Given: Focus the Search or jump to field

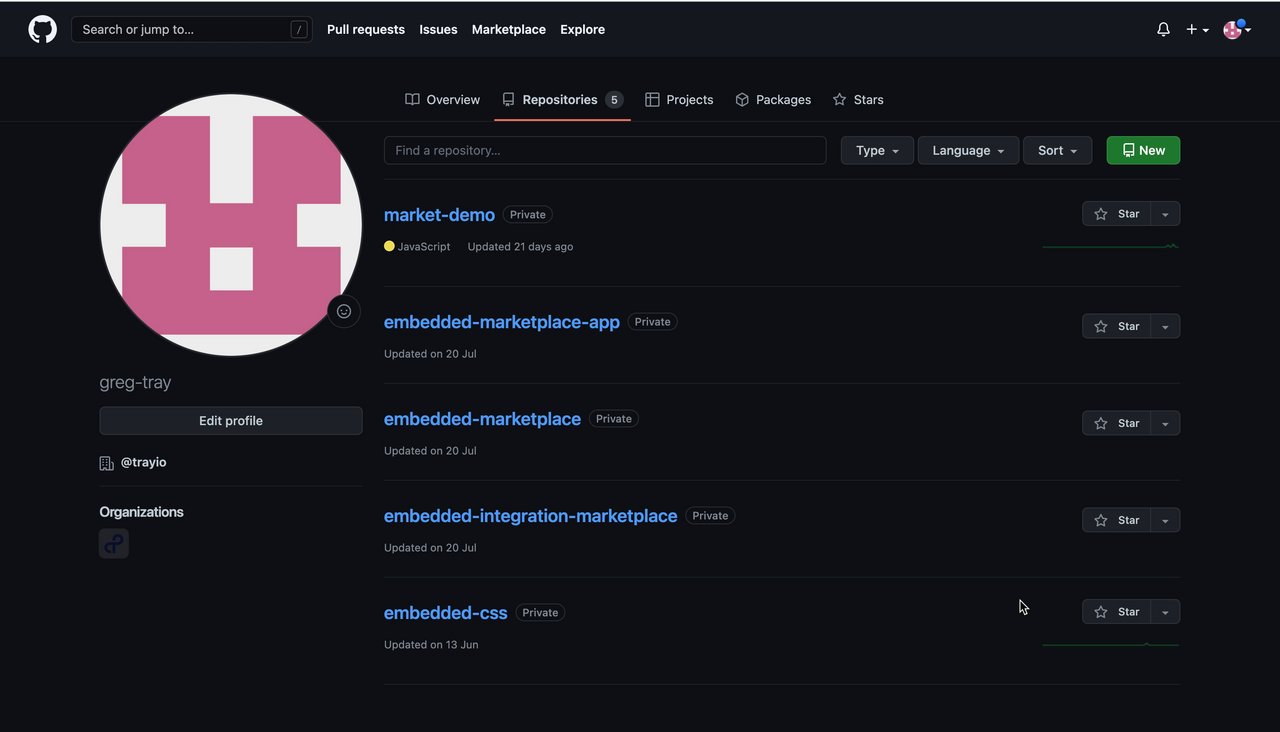Looking at the screenshot, I should [192, 30].
